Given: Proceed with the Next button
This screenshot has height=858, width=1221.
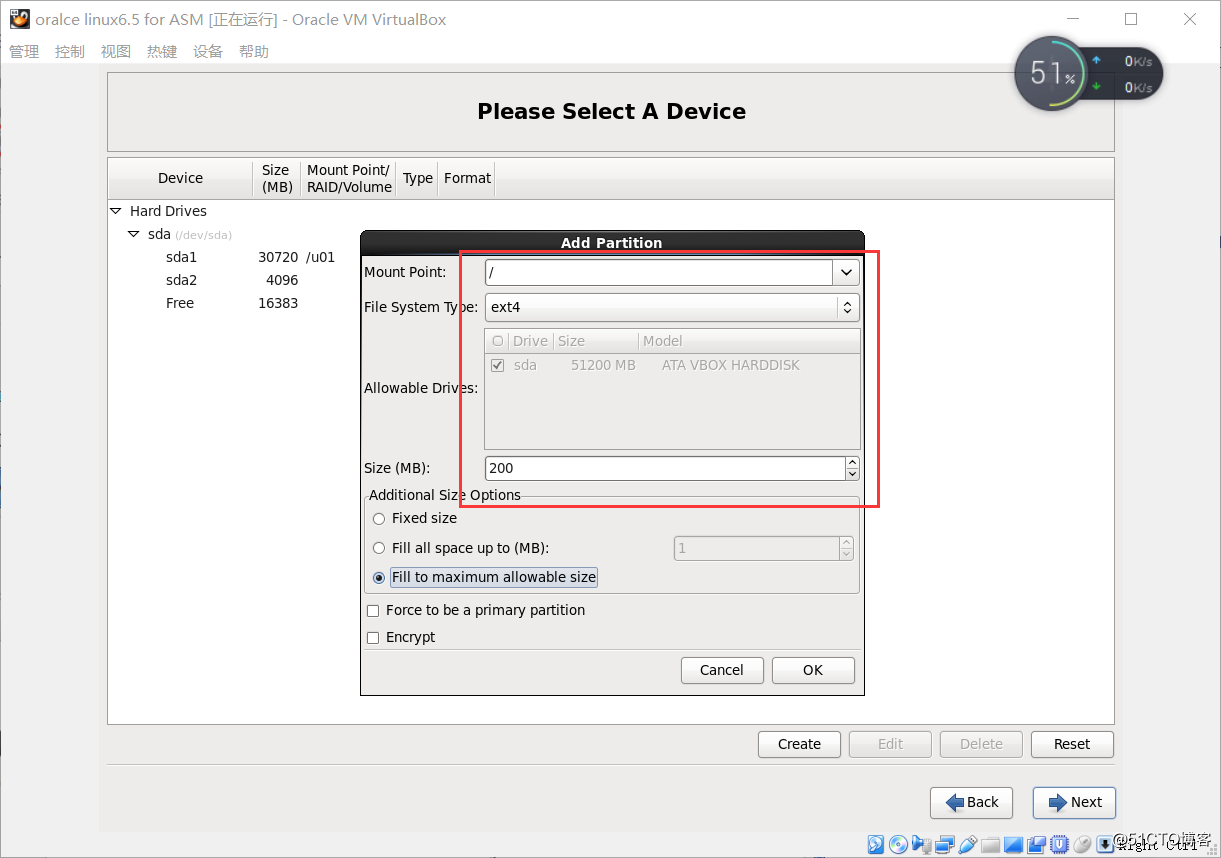Looking at the screenshot, I should [1075, 802].
